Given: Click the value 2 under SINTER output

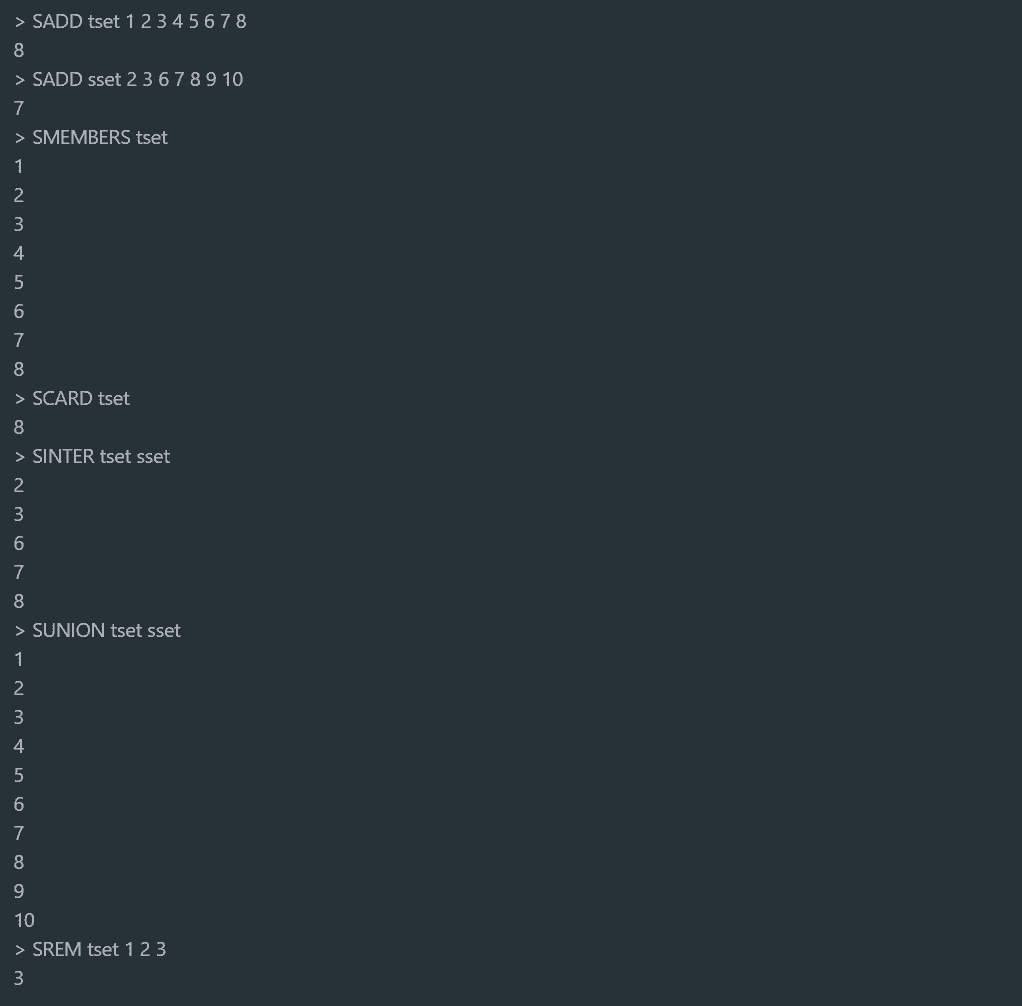Looking at the screenshot, I should [x=19, y=485].
